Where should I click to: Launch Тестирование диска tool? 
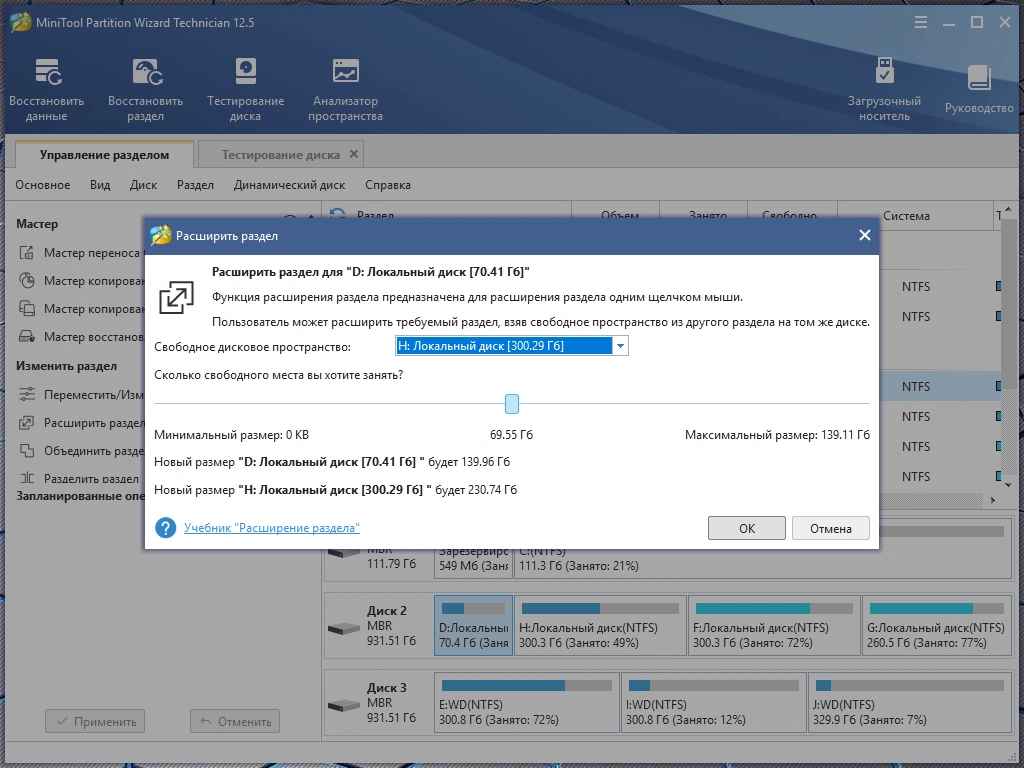(x=246, y=89)
